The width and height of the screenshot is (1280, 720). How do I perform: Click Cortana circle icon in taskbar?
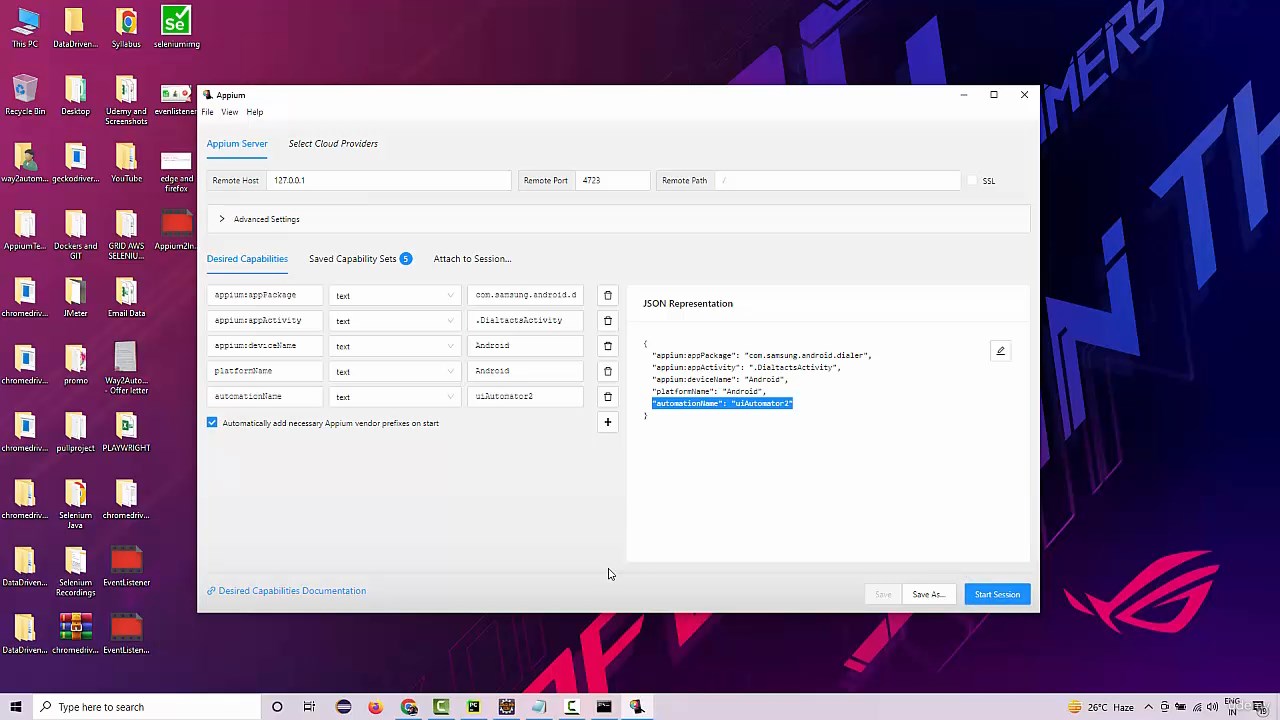[x=277, y=707]
